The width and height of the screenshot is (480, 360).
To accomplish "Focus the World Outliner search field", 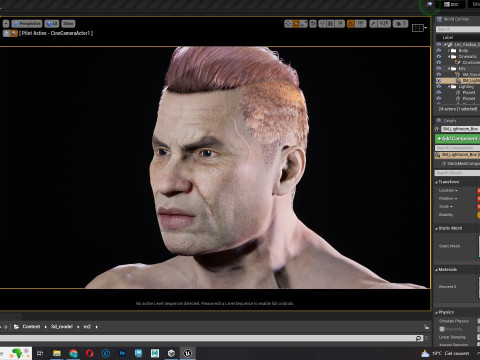I will pyautogui.click(x=458, y=29).
